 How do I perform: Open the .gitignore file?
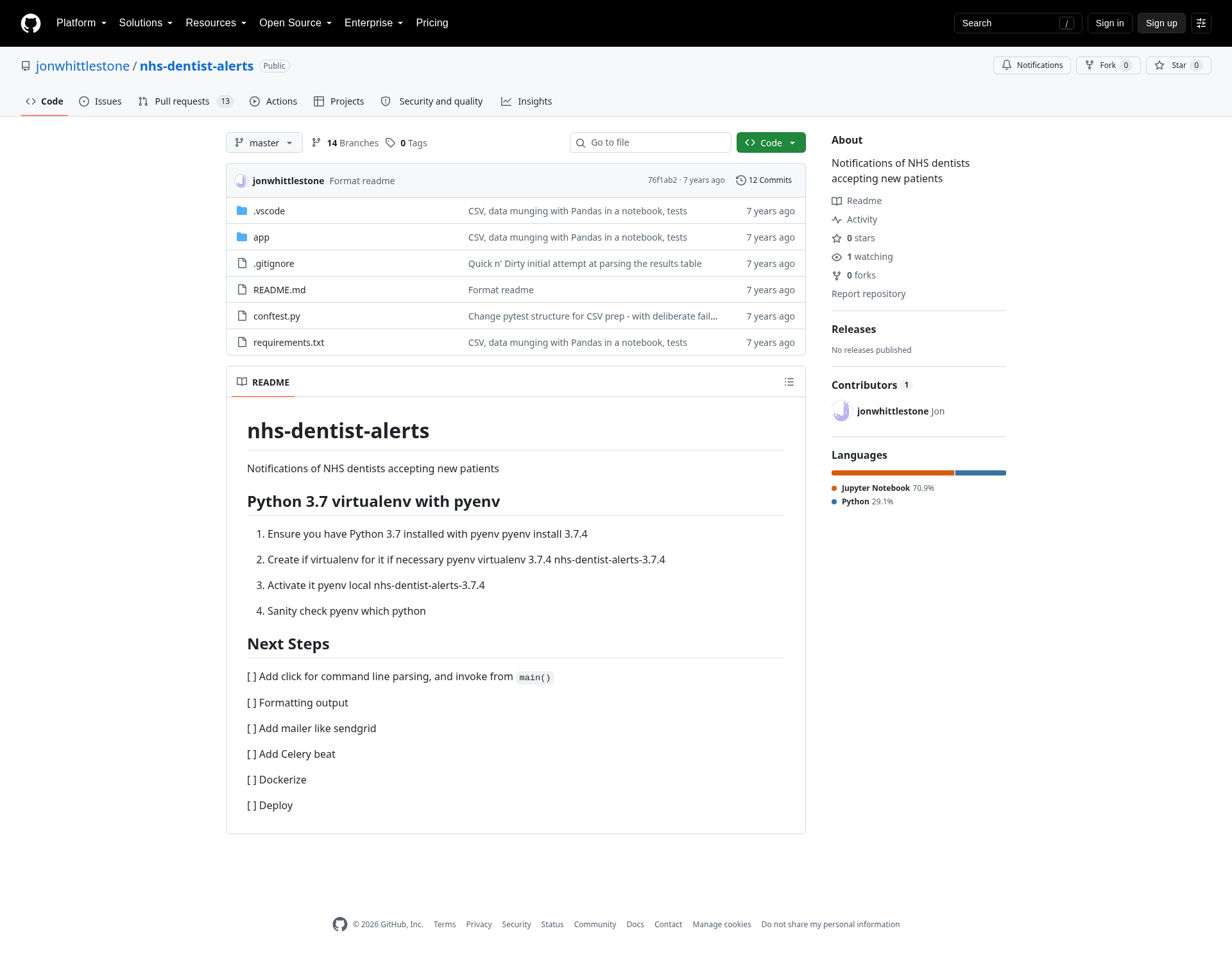[x=274, y=264]
